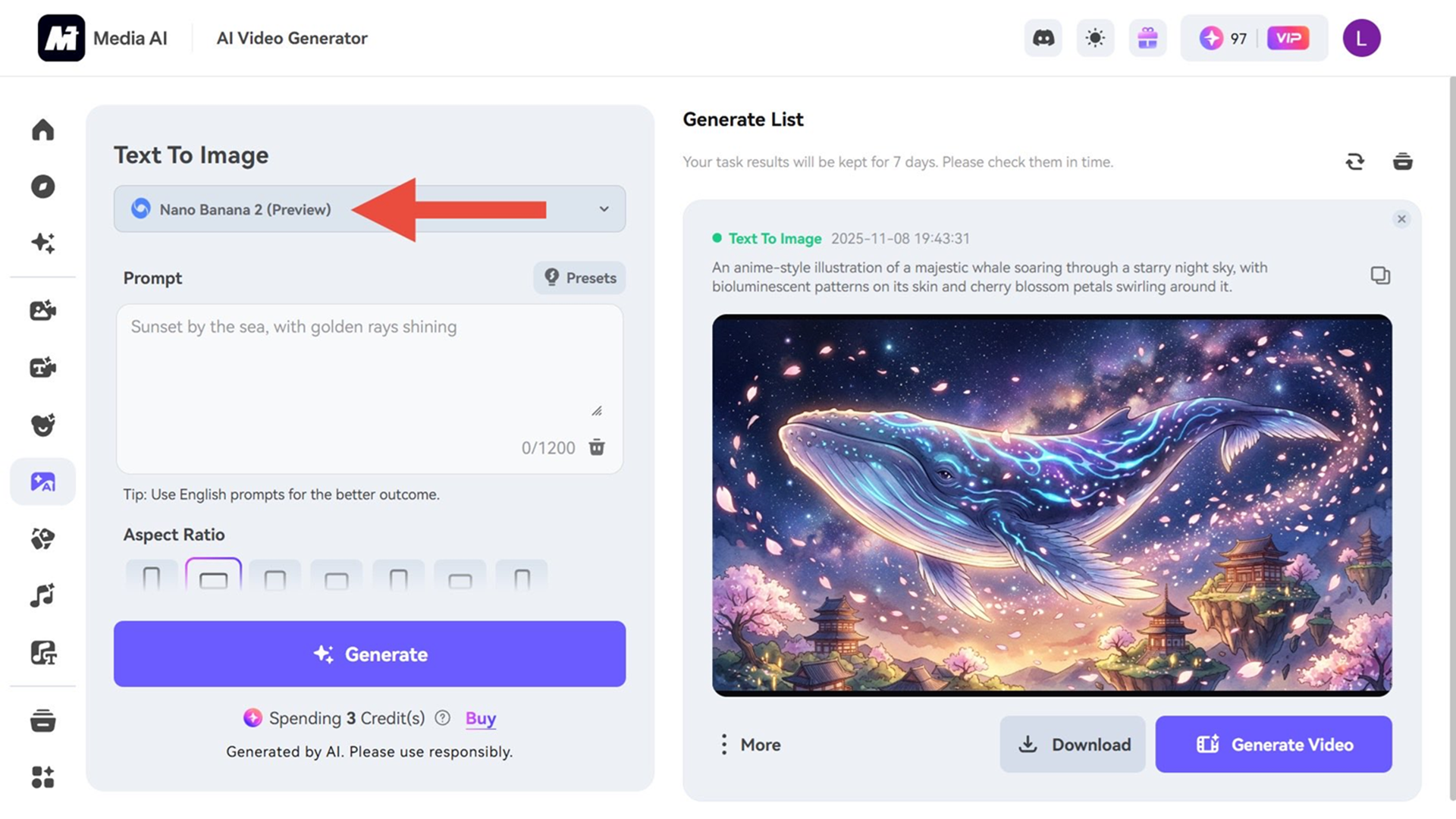Click the refresh icon in Generate List

click(x=1356, y=162)
